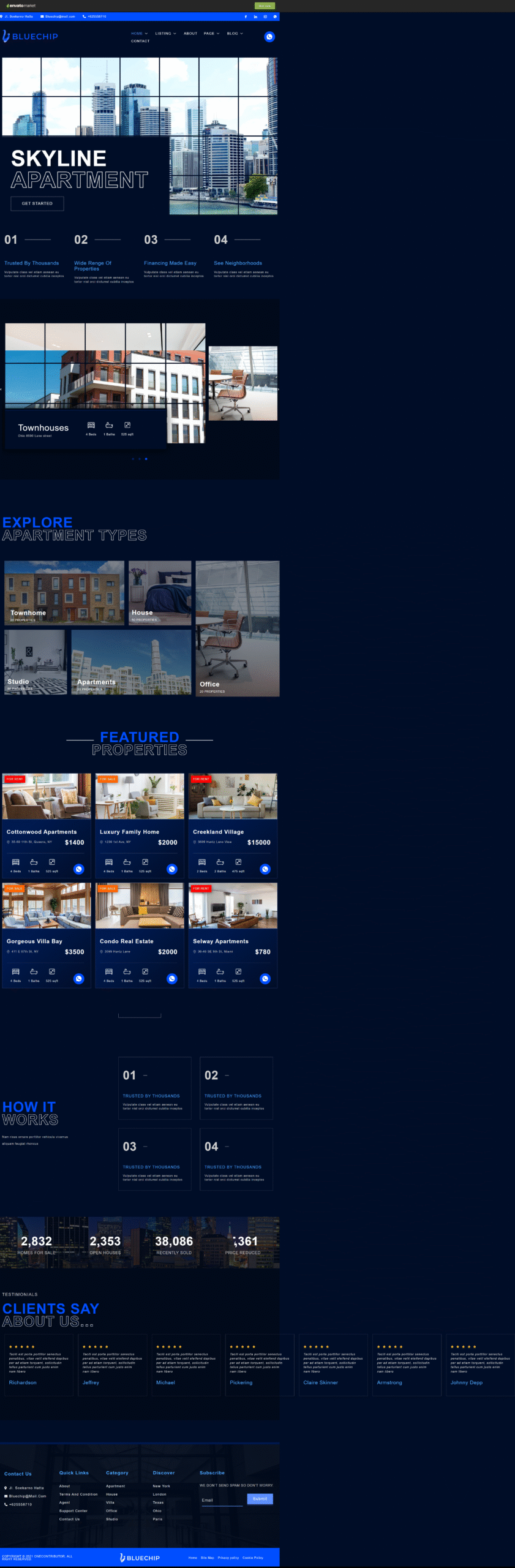
Task: Click the sqft area icon on Creekland Village card
Action: click(x=238, y=862)
